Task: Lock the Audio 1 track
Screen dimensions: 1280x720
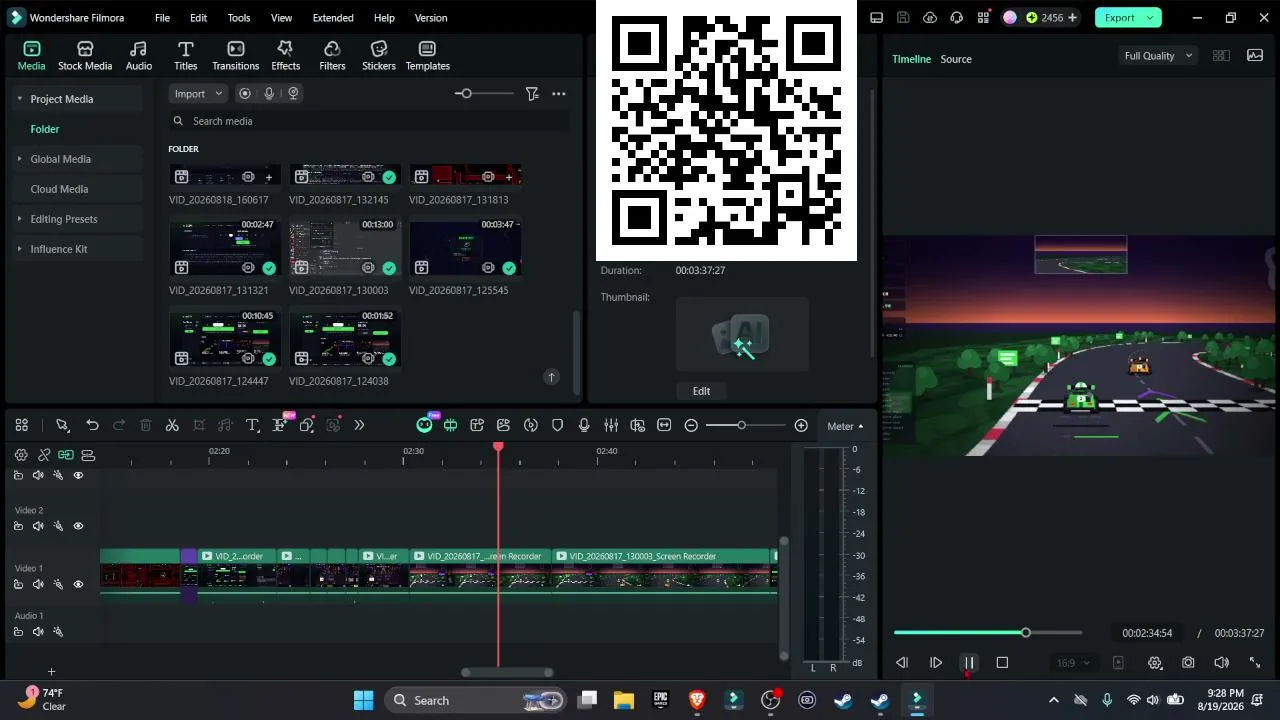Action: [x=18, y=632]
